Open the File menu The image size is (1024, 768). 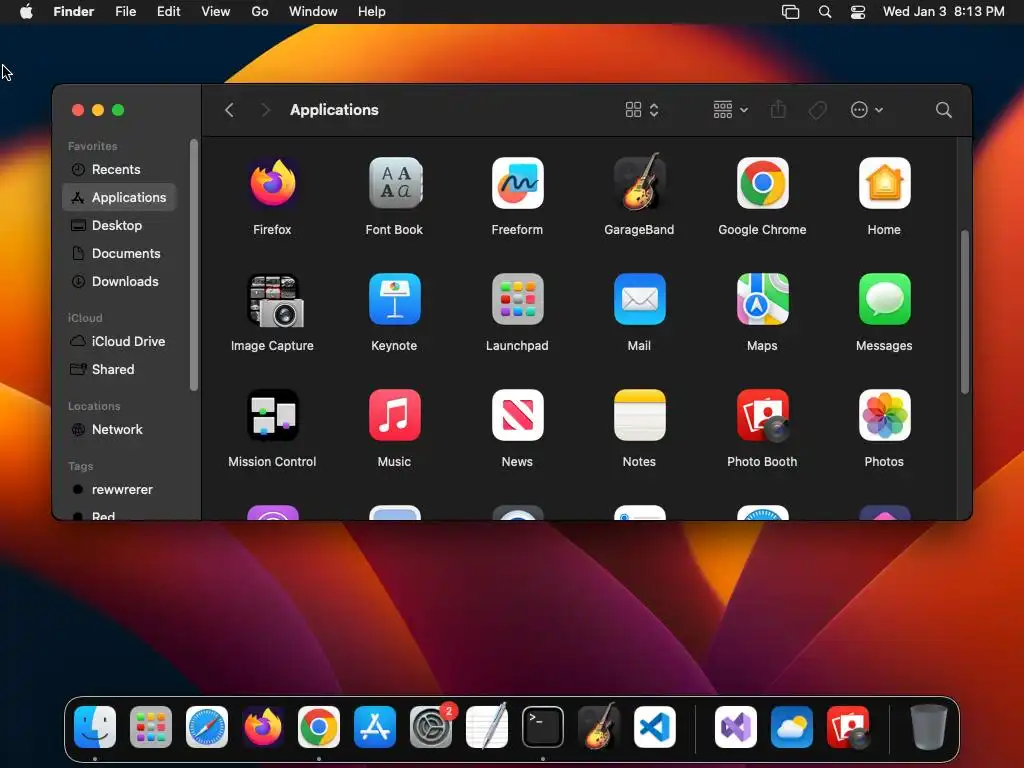(125, 12)
